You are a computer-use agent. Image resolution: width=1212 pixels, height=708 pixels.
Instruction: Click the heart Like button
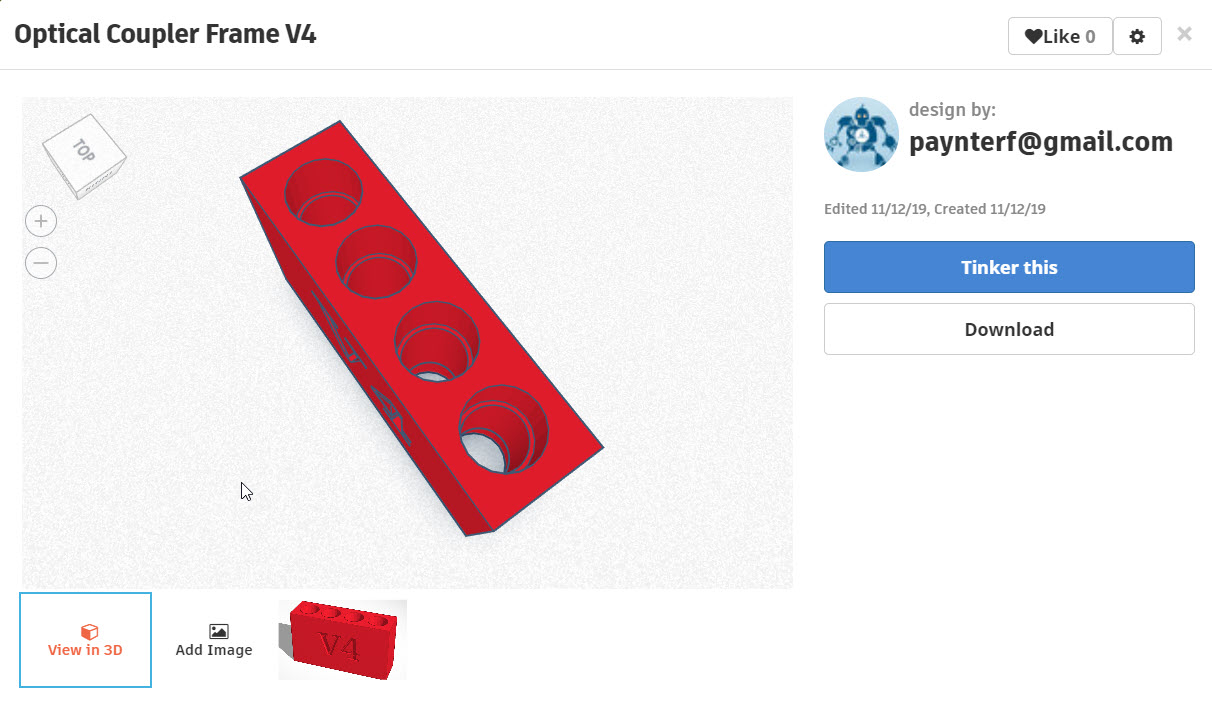pos(1060,37)
